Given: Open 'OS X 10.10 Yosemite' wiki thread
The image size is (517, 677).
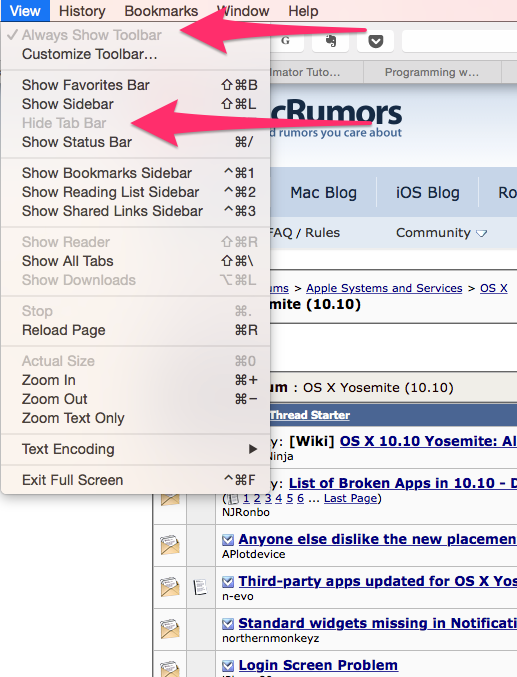Looking at the screenshot, I should (x=428, y=441).
